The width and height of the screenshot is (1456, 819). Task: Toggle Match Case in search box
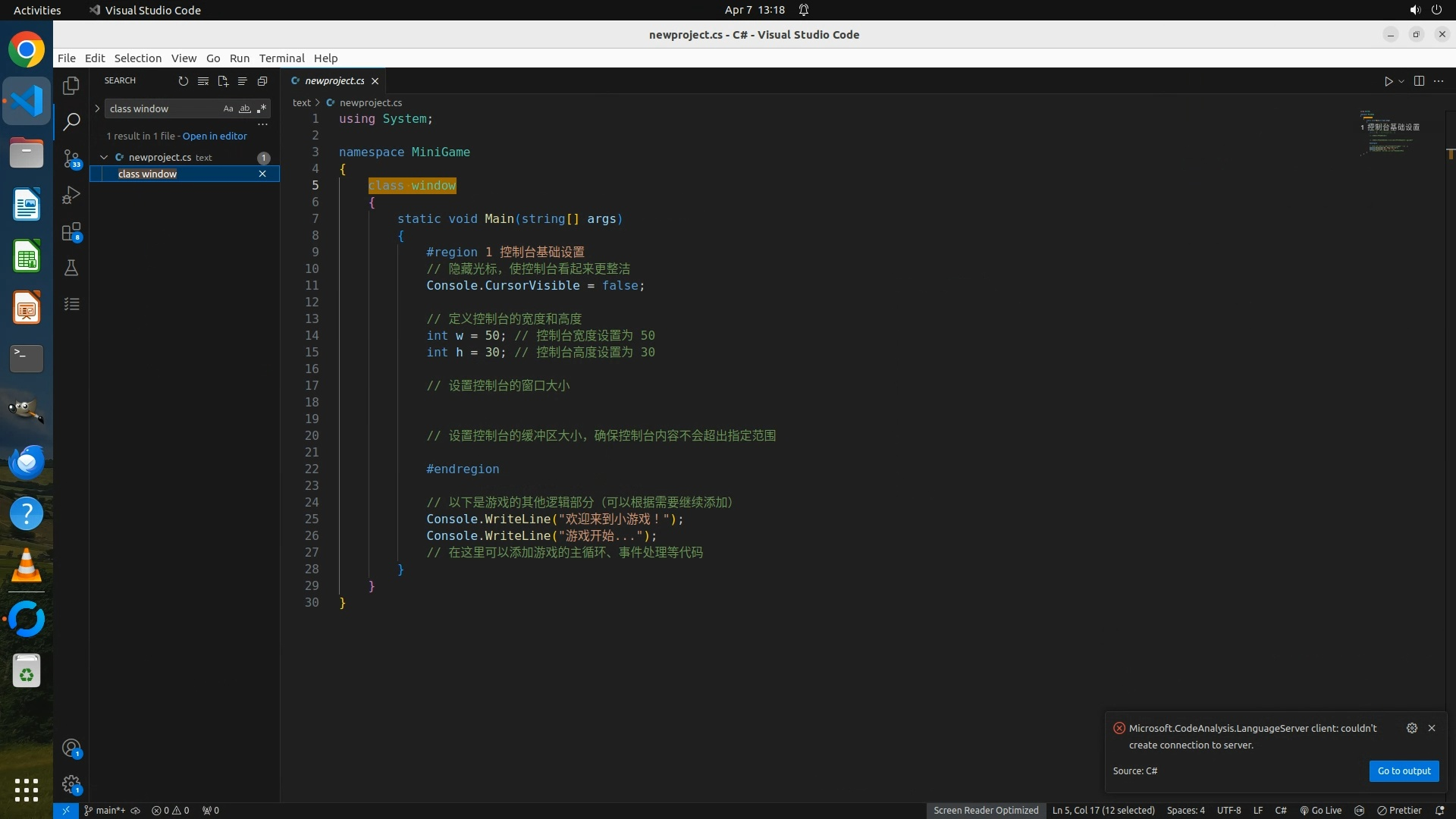(228, 108)
